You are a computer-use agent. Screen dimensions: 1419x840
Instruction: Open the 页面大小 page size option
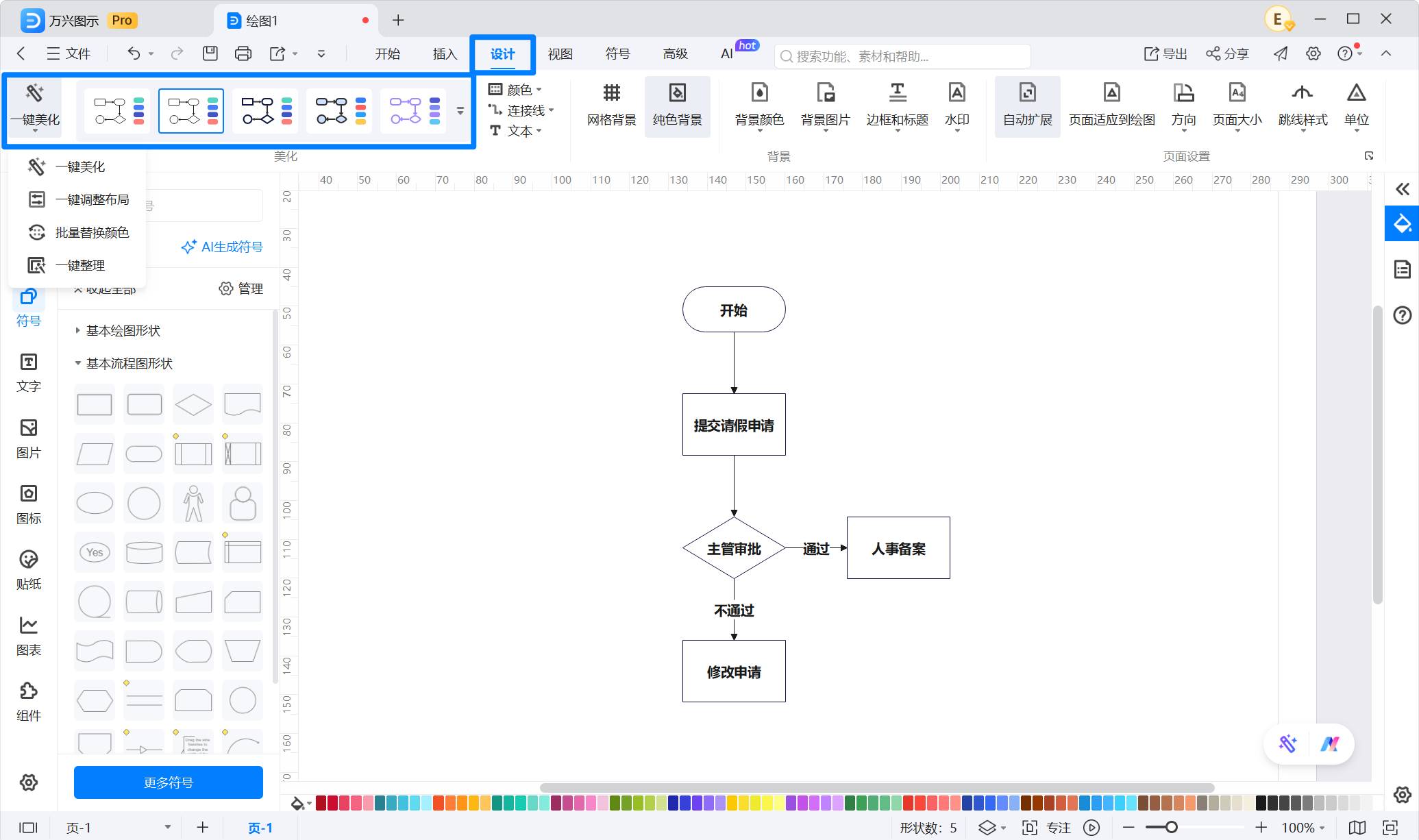tap(1237, 106)
